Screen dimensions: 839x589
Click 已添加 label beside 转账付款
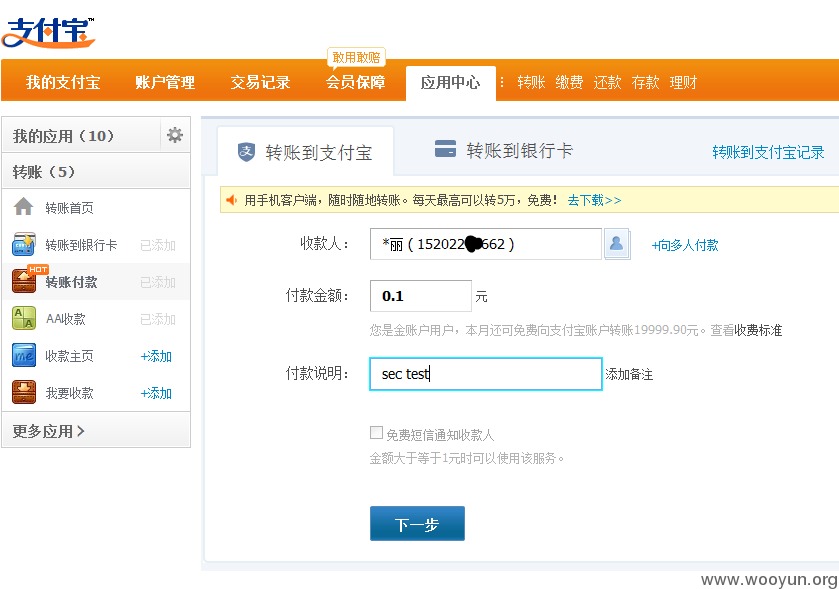pyautogui.click(x=158, y=282)
